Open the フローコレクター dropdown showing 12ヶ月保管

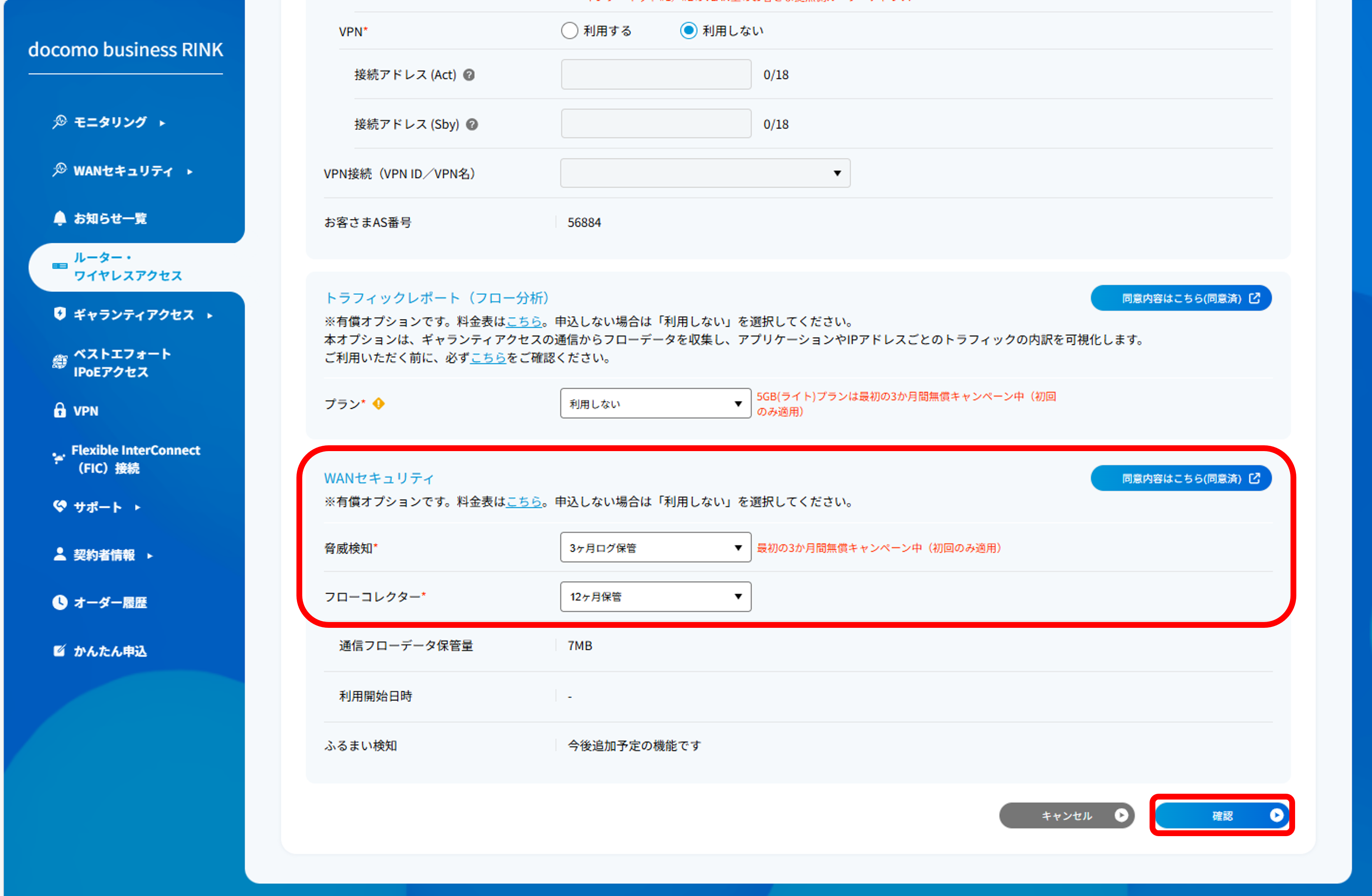pyautogui.click(x=656, y=597)
